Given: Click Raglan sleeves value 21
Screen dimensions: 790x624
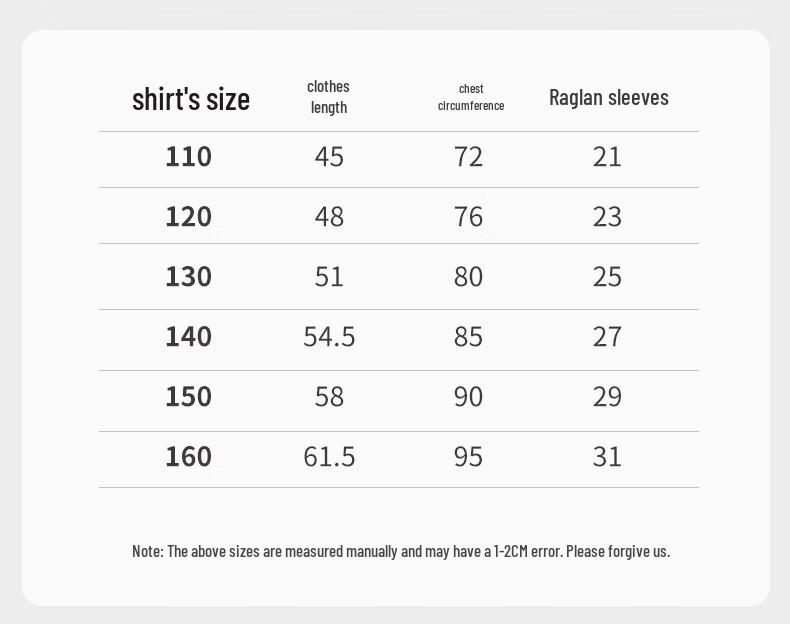Looking at the screenshot, I should click(x=607, y=157).
